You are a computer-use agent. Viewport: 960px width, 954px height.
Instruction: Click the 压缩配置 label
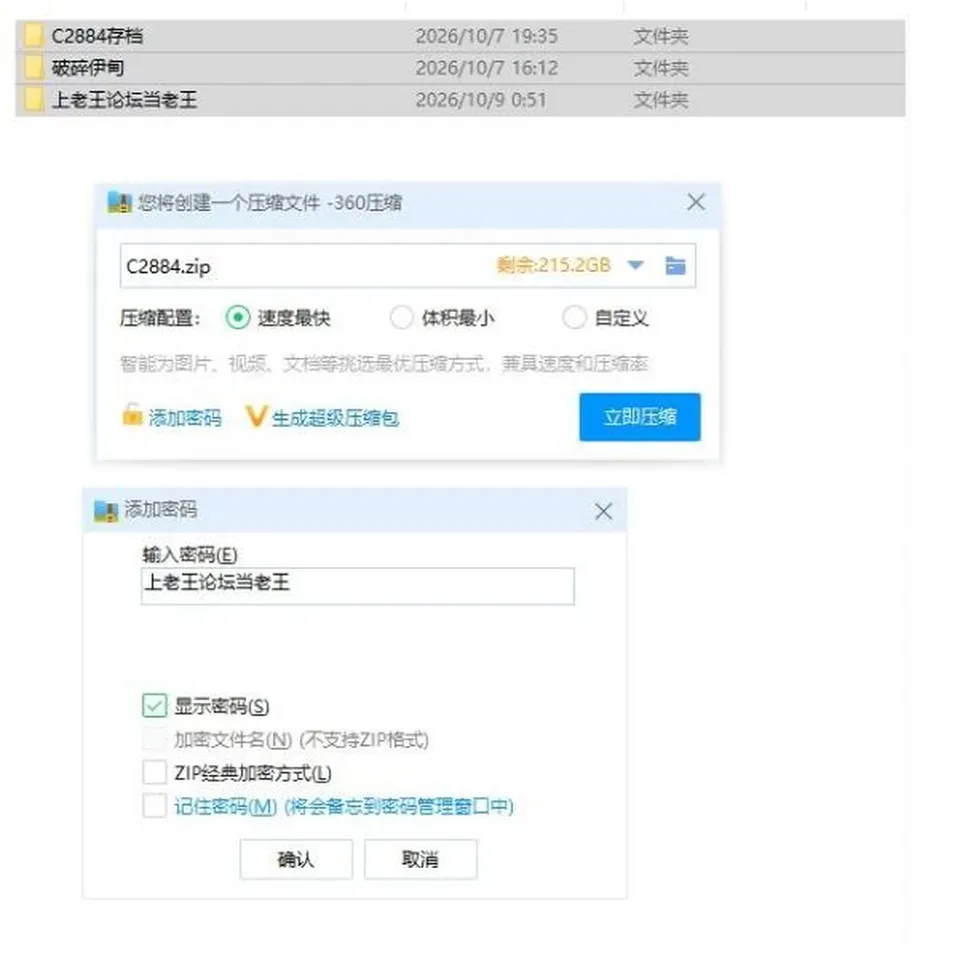tap(160, 318)
